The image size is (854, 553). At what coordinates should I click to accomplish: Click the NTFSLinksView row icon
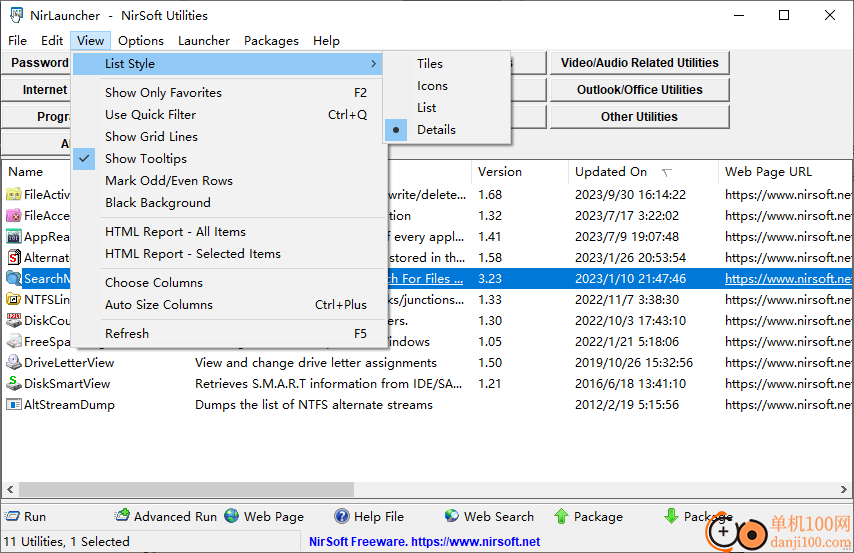(14, 300)
